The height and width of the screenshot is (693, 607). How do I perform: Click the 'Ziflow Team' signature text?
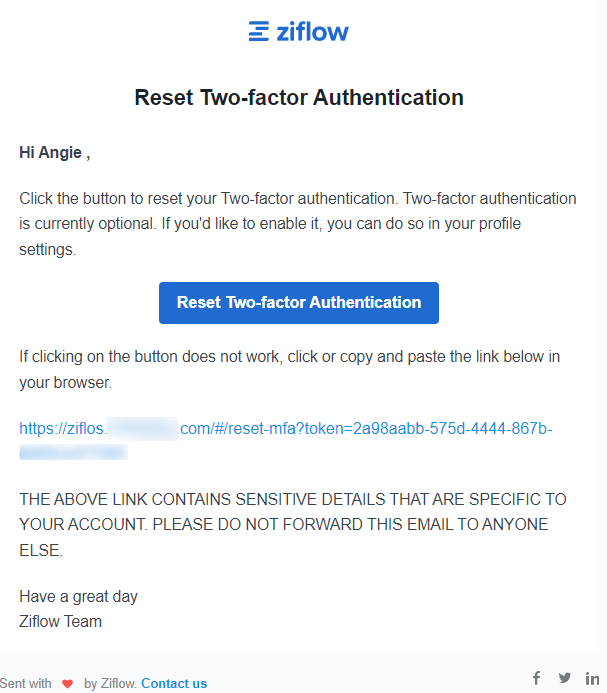[x=60, y=621]
